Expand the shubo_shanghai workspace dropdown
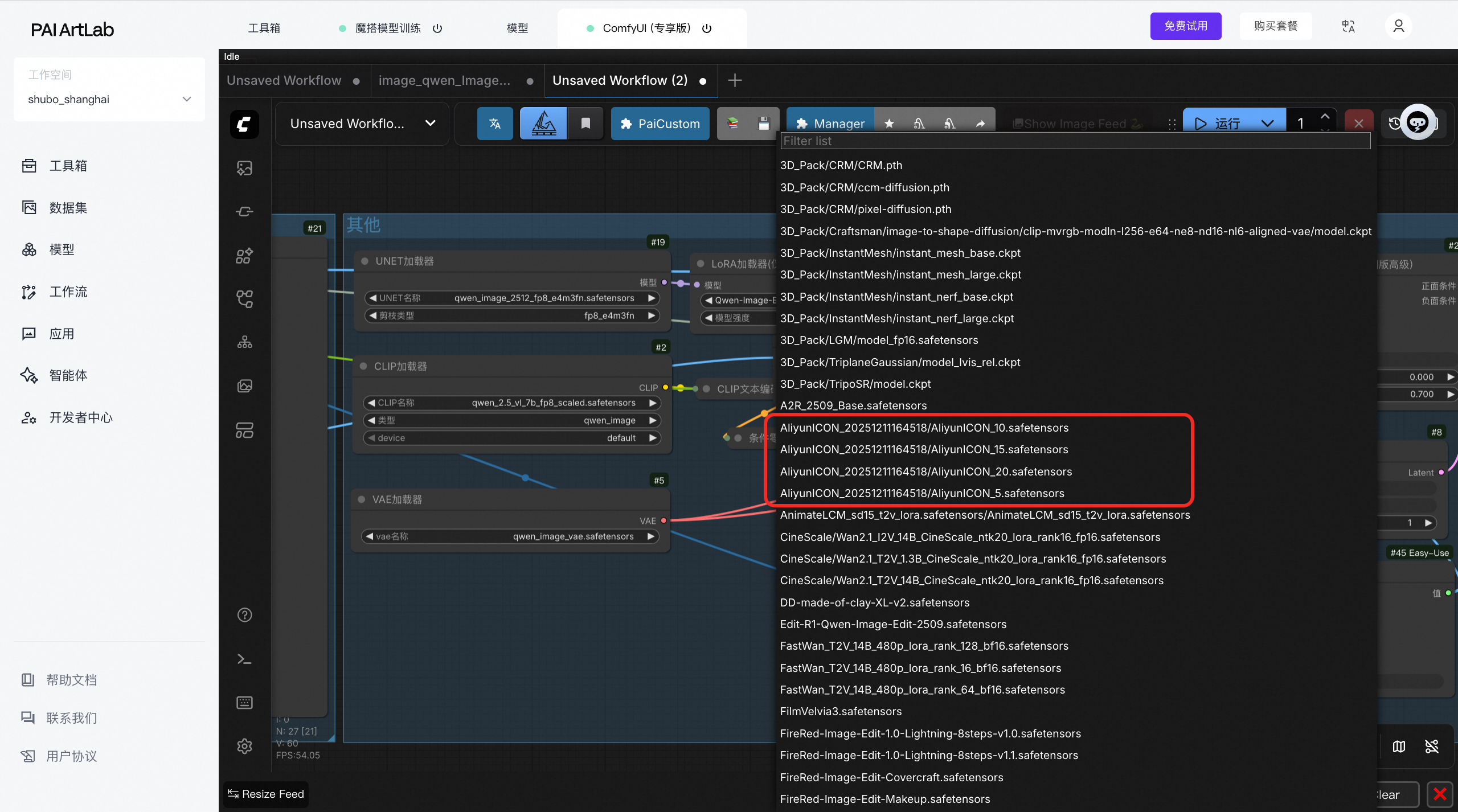This screenshot has height=812, width=1458. coord(186,99)
